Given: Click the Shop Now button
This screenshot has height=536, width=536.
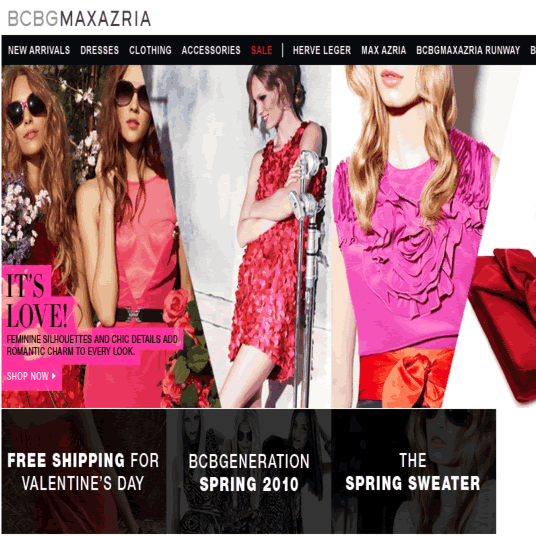Looking at the screenshot, I should tap(31, 376).
